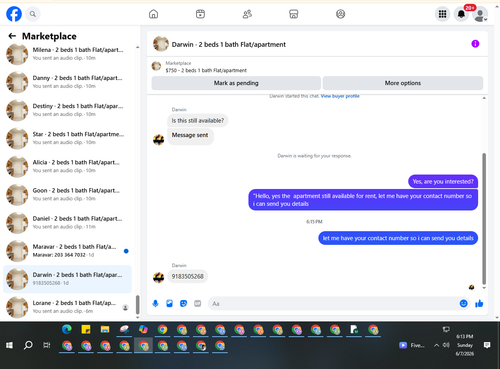Click the 'Is this still available?' message
This screenshot has width=500, height=369.
(198, 120)
